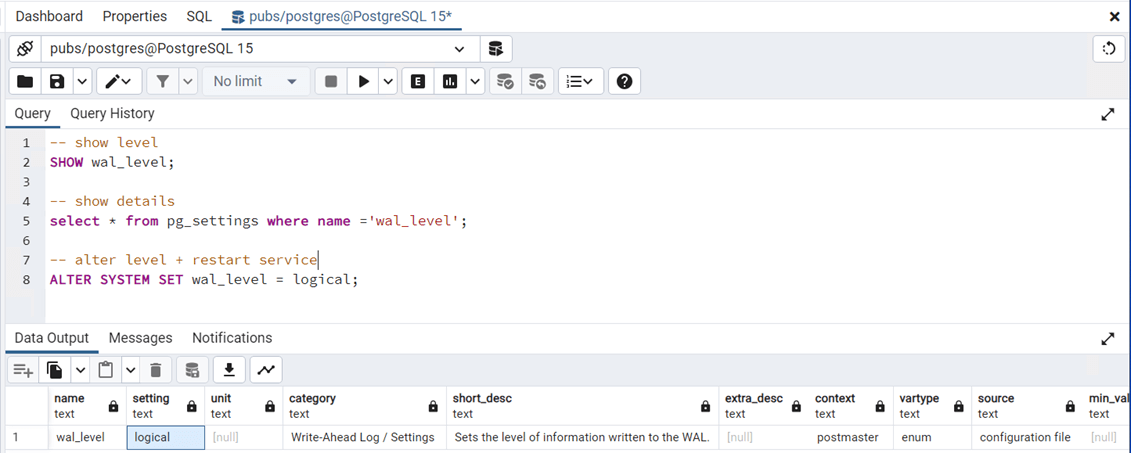Select the 'enum' vartype cell
Image resolution: width=1131 pixels, height=453 pixels.
932,437
